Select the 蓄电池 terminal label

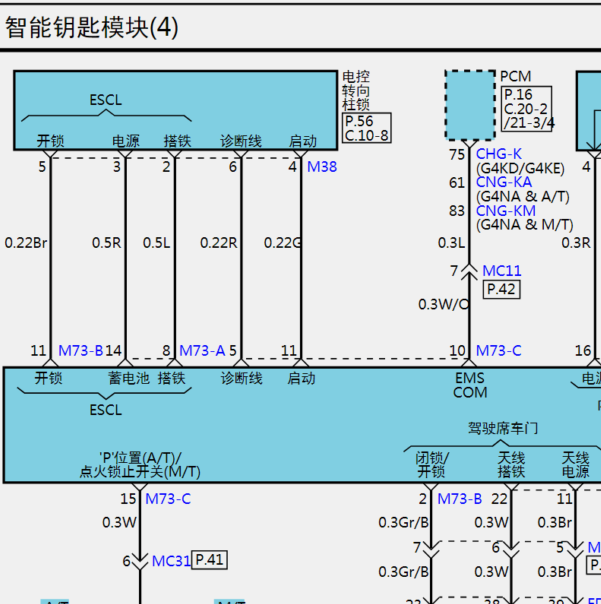129,378
